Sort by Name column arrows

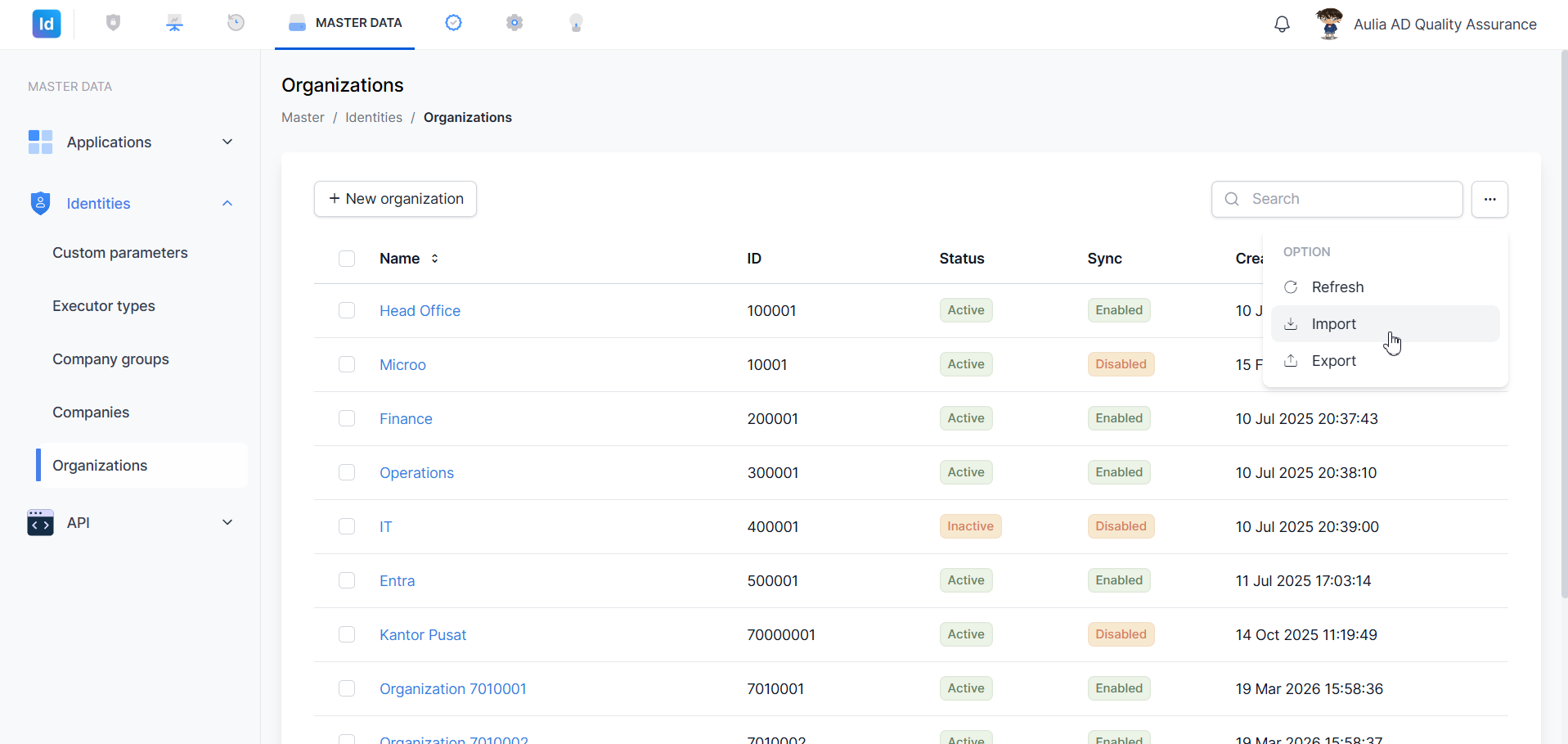click(434, 259)
